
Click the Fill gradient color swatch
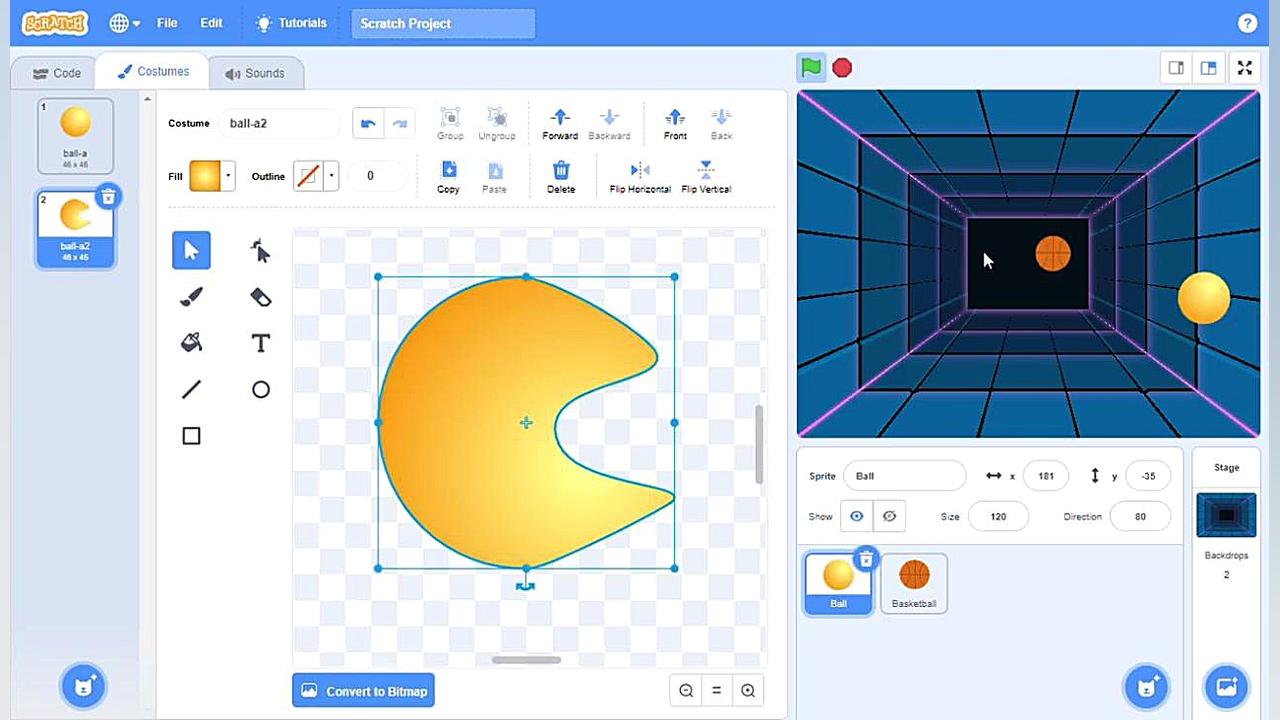pos(205,176)
